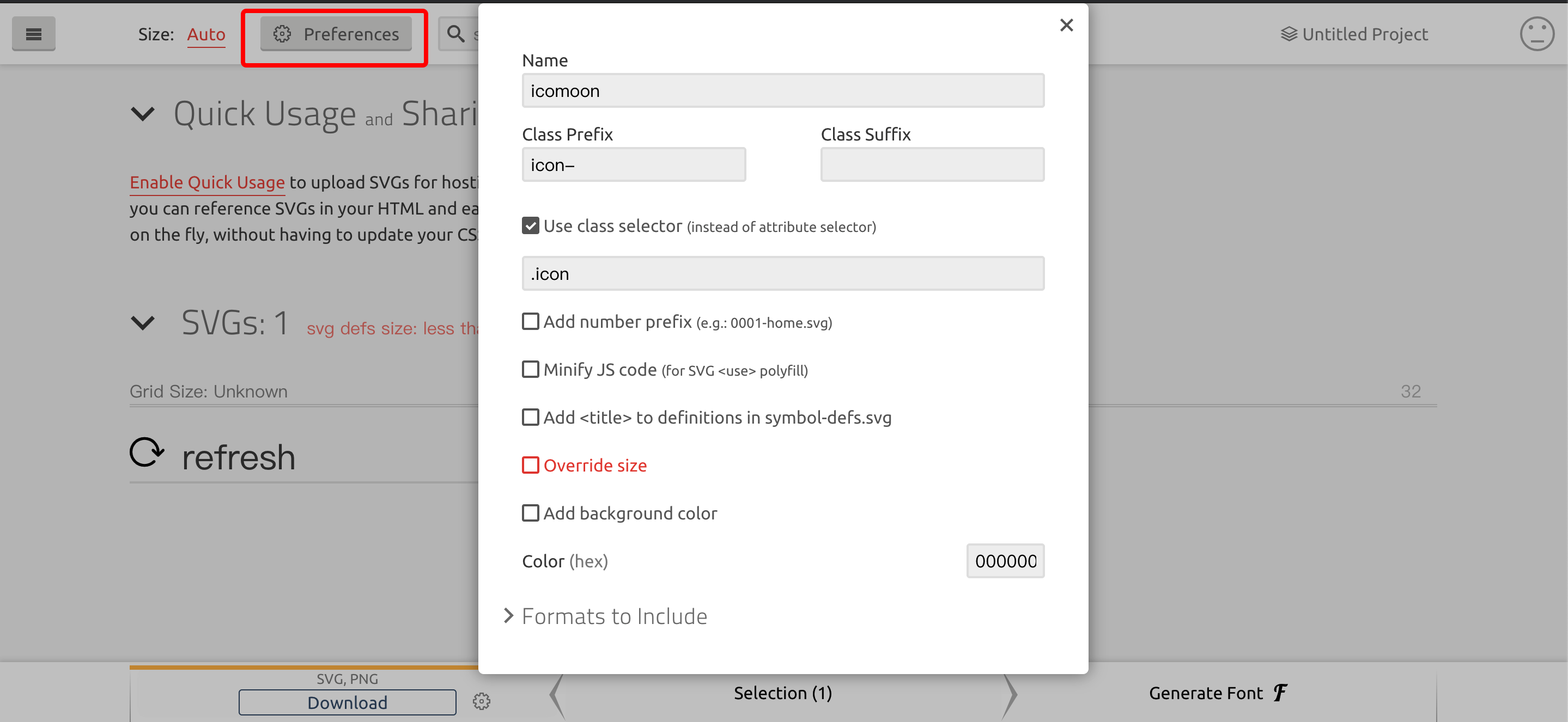Close the preferences dialog

pyautogui.click(x=1066, y=25)
